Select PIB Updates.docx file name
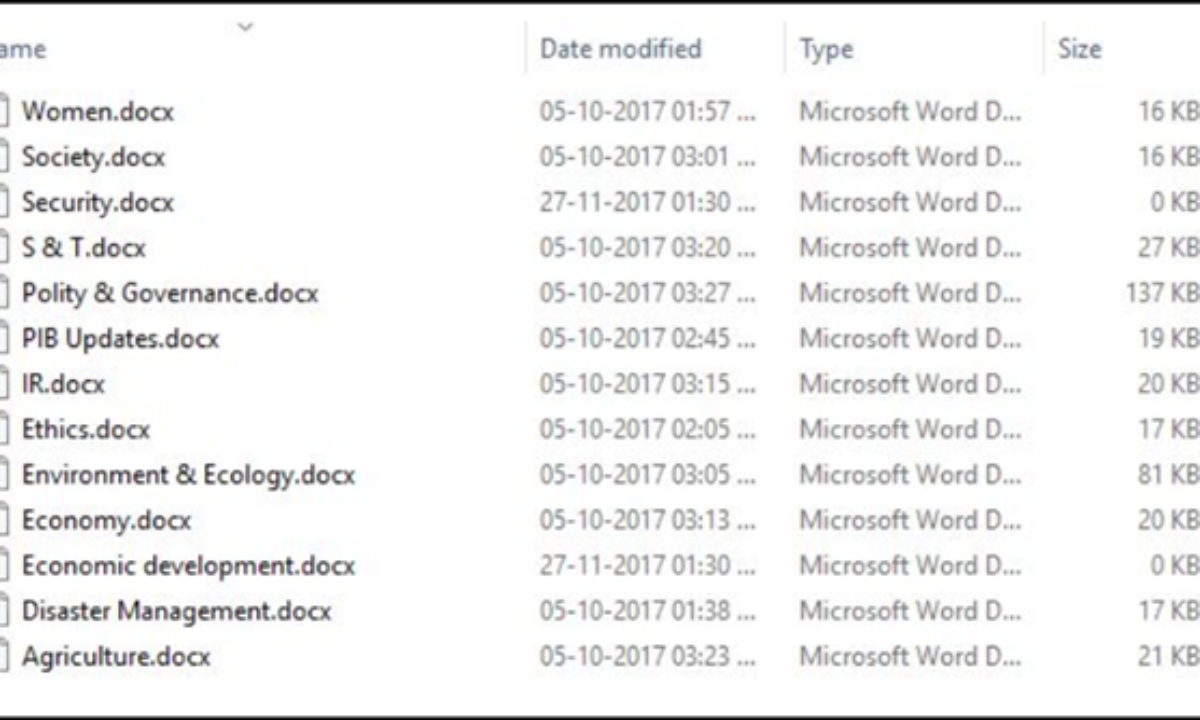1200x720 pixels. point(120,339)
